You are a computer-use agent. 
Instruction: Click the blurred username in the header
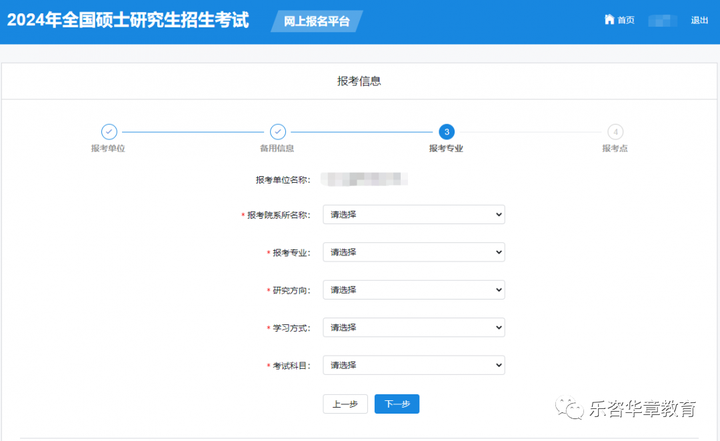click(x=662, y=20)
